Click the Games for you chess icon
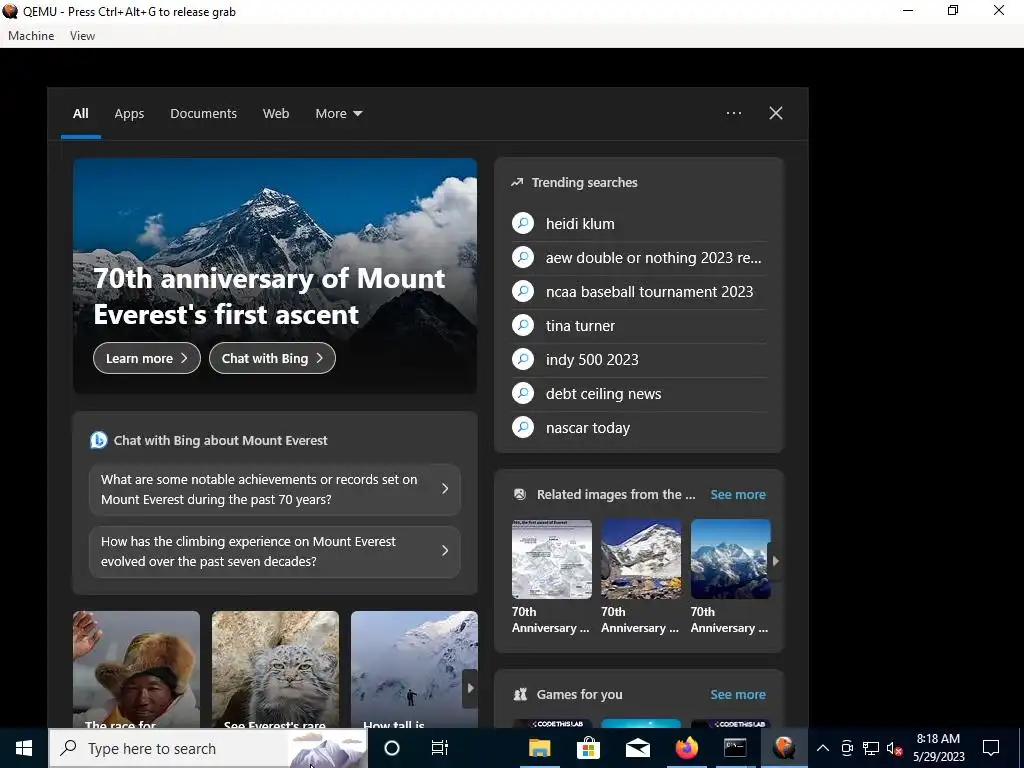The height and width of the screenshot is (768, 1024). 520,694
